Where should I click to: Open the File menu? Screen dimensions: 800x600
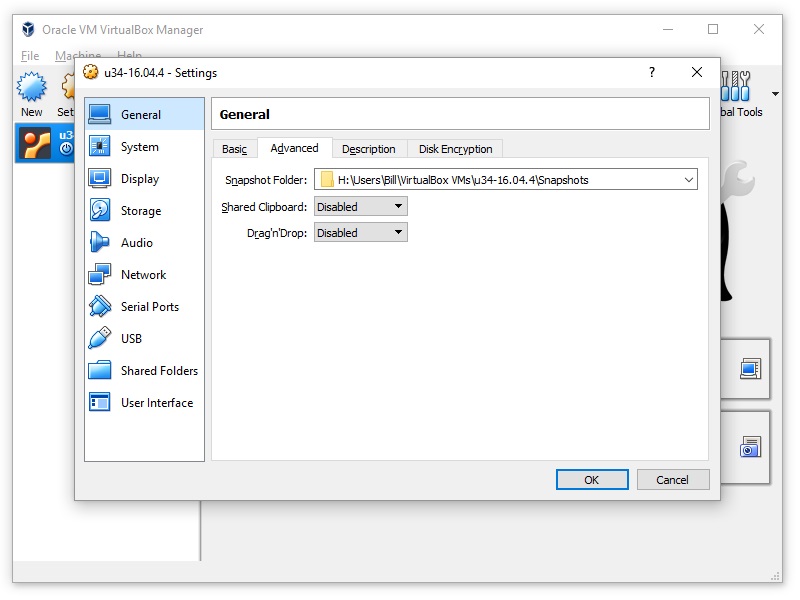pos(30,56)
